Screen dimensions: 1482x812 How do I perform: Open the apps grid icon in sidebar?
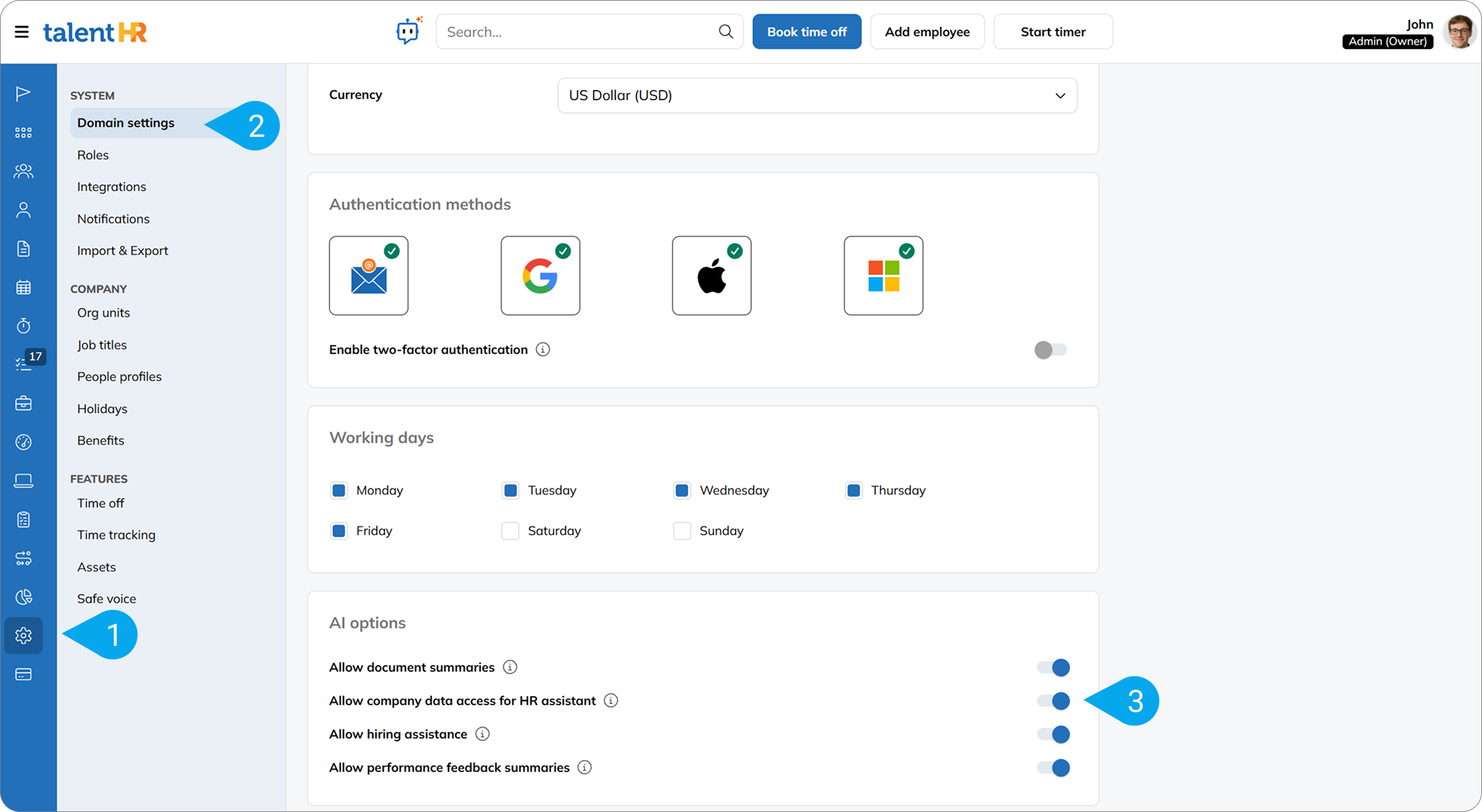click(x=23, y=133)
